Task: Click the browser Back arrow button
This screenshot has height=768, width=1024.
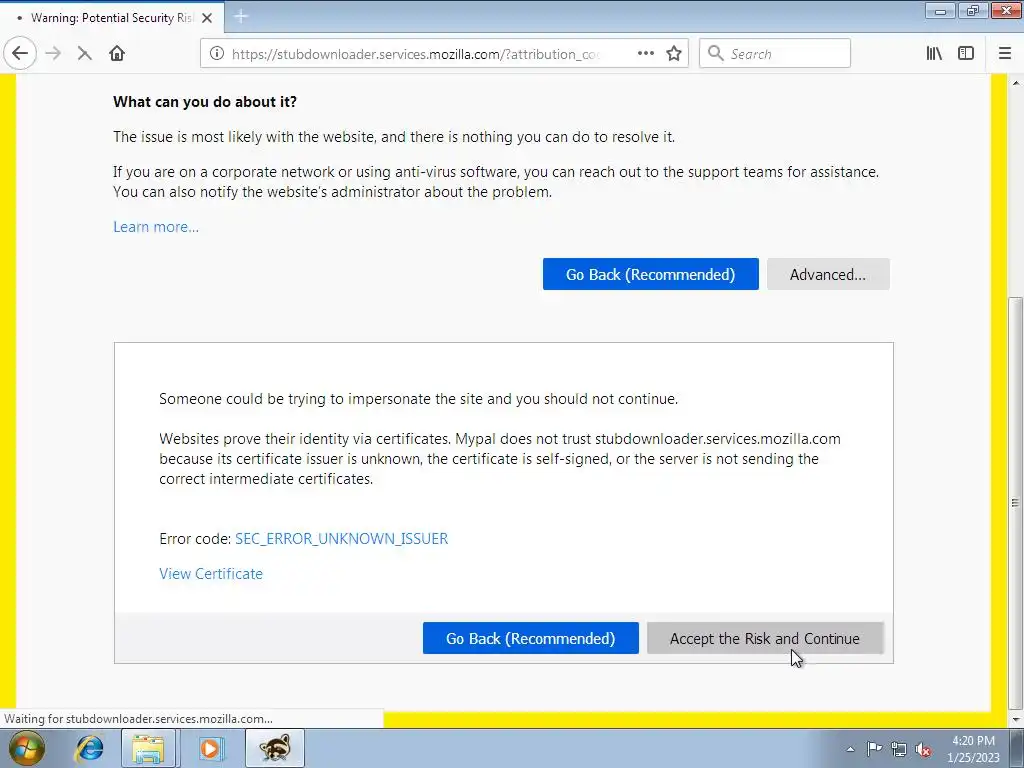Action: click(20, 54)
